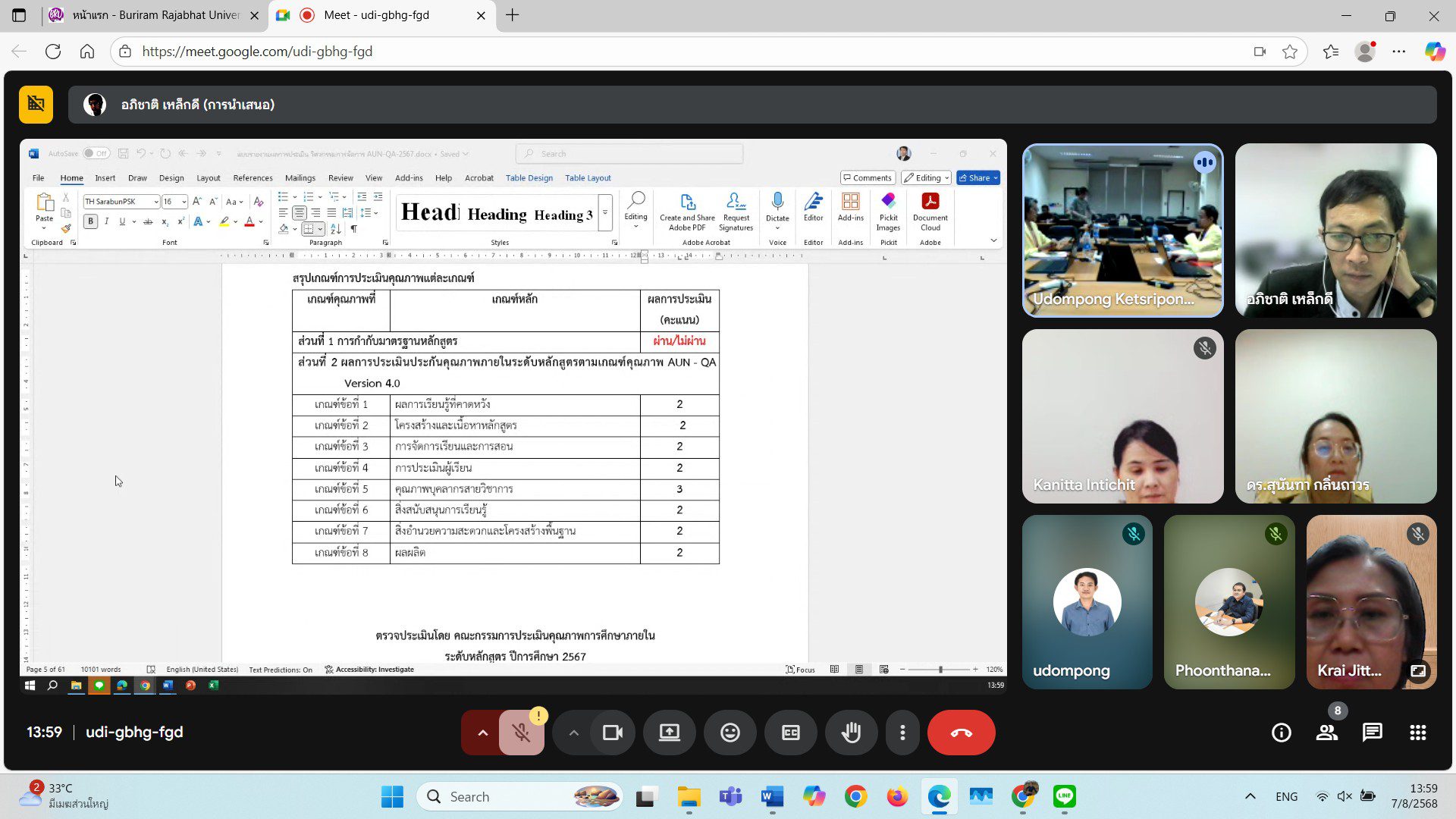
Task: Toggle Bold formatting in Word
Action: (90, 221)
